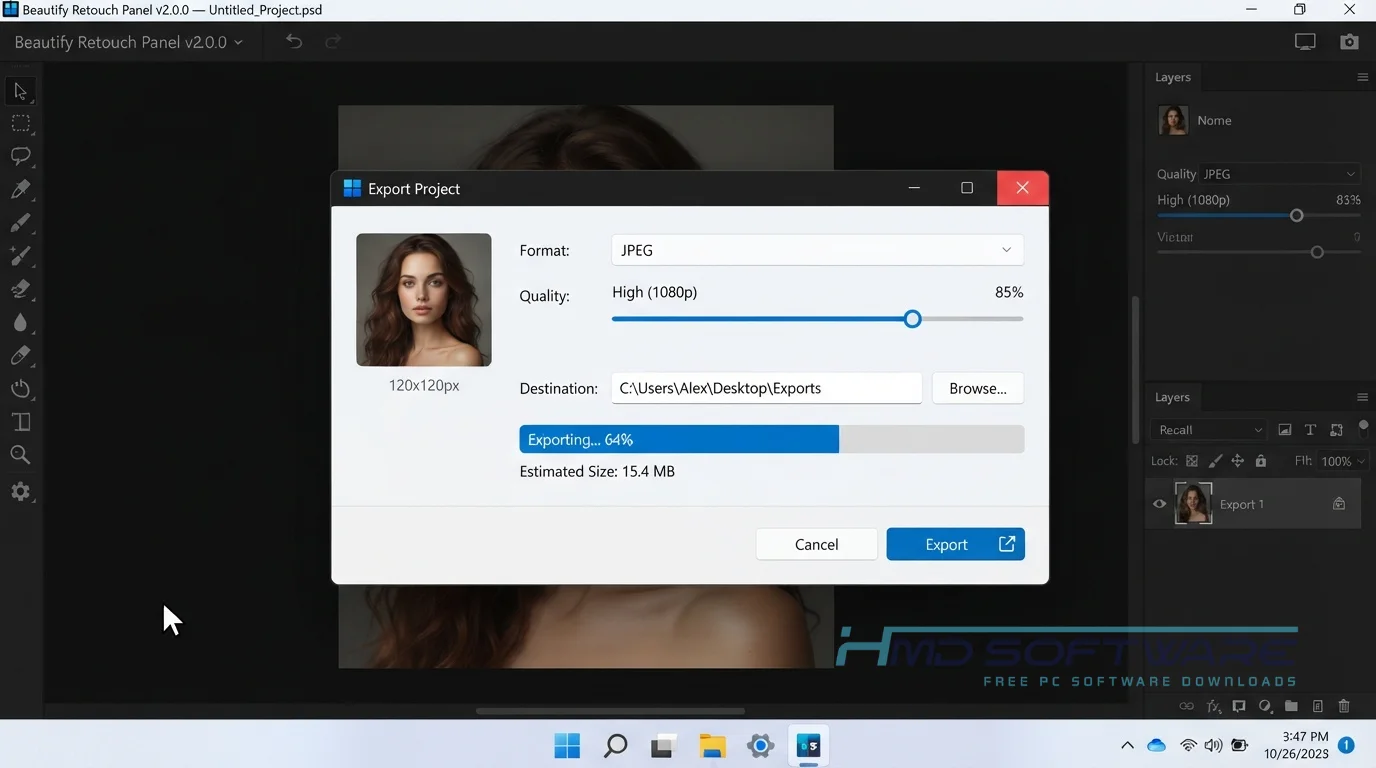Undo the last action in top bar

click(294, 42)
